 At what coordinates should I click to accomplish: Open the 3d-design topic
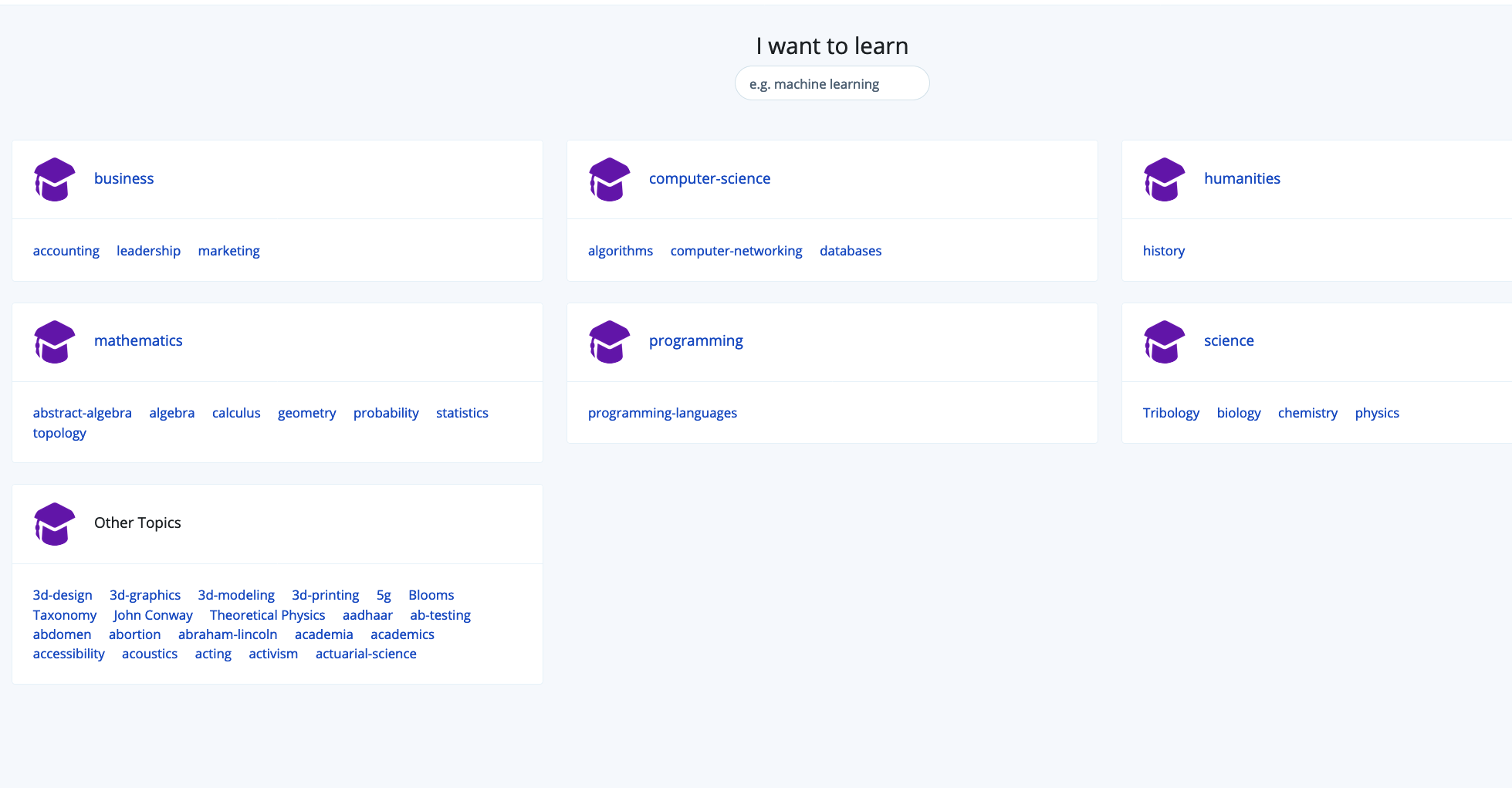point(63,595)
